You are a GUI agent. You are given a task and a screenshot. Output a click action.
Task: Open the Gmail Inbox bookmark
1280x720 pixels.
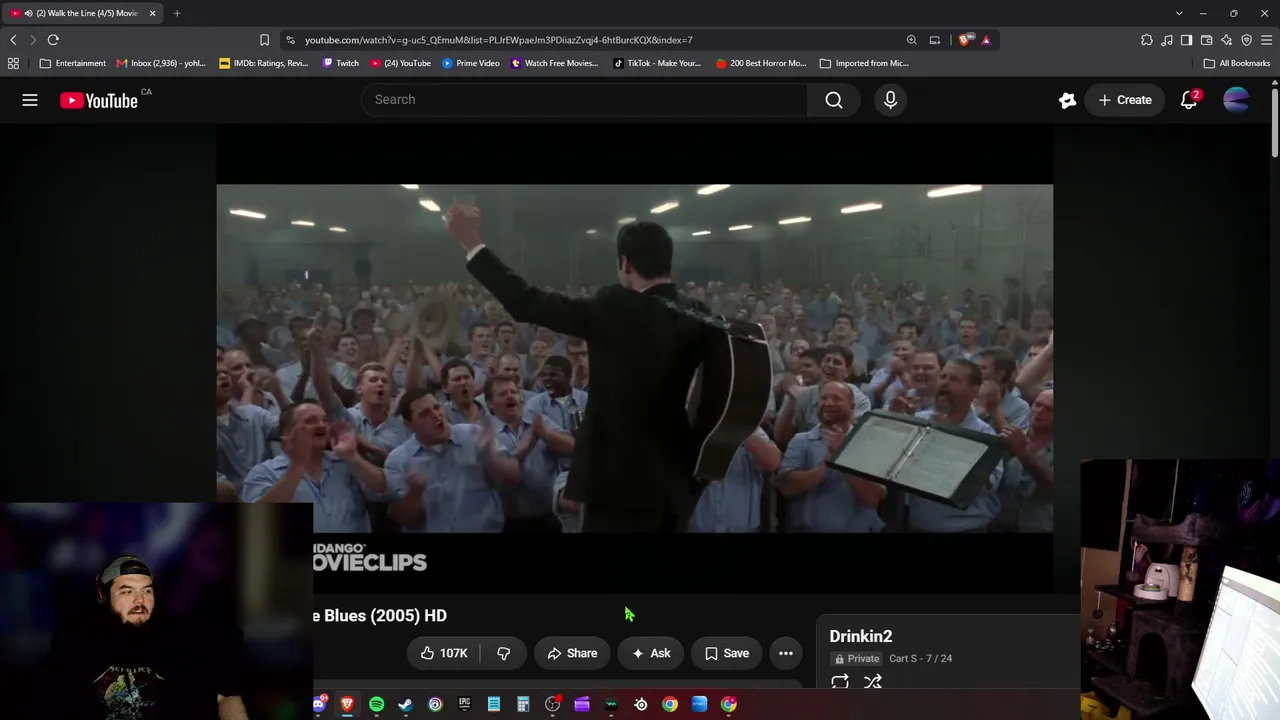(161, 63)
